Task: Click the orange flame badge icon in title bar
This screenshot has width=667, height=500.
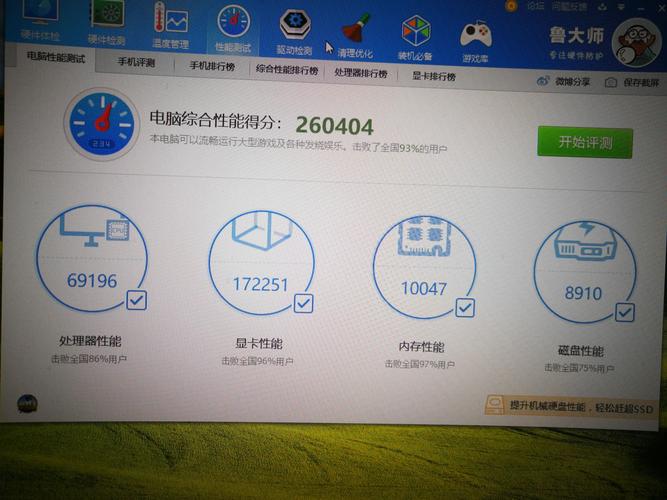Action: pos(511,6)
